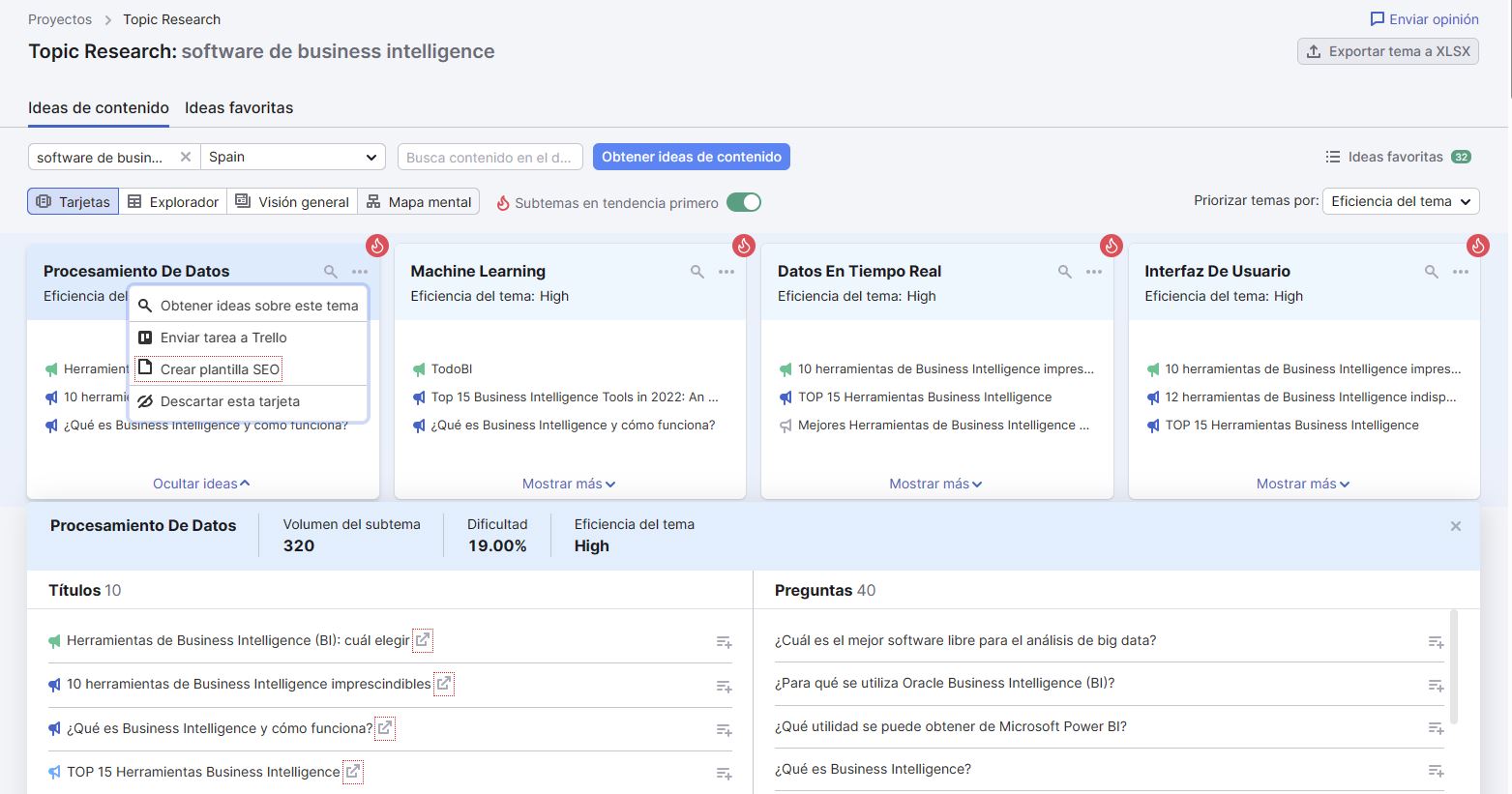Select 'Crear plantilla SEO' menu option
1512x794 pixels.
click(x=220, y=369)
